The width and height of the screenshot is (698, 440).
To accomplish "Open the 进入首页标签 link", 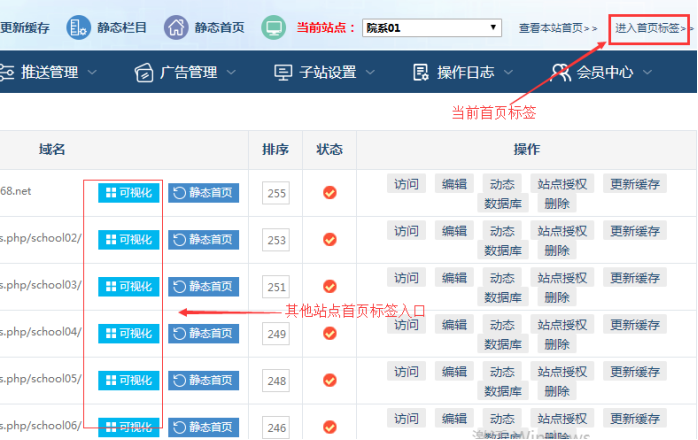I will [653, 28].
